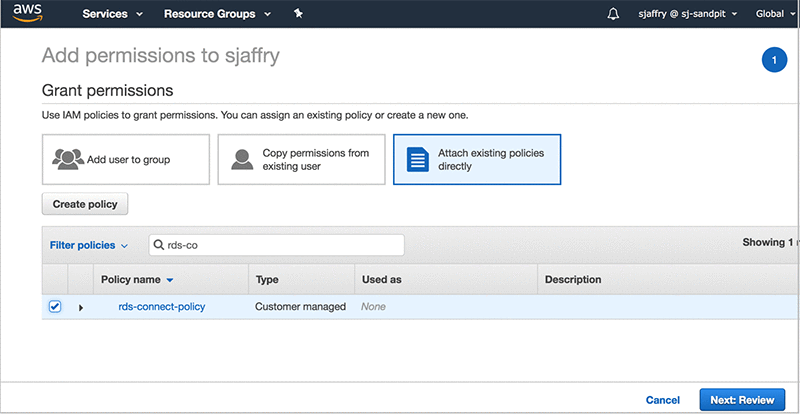Select Attach existing policies directly
Viewport: 800px width, 414px height.
click(477, 160)
